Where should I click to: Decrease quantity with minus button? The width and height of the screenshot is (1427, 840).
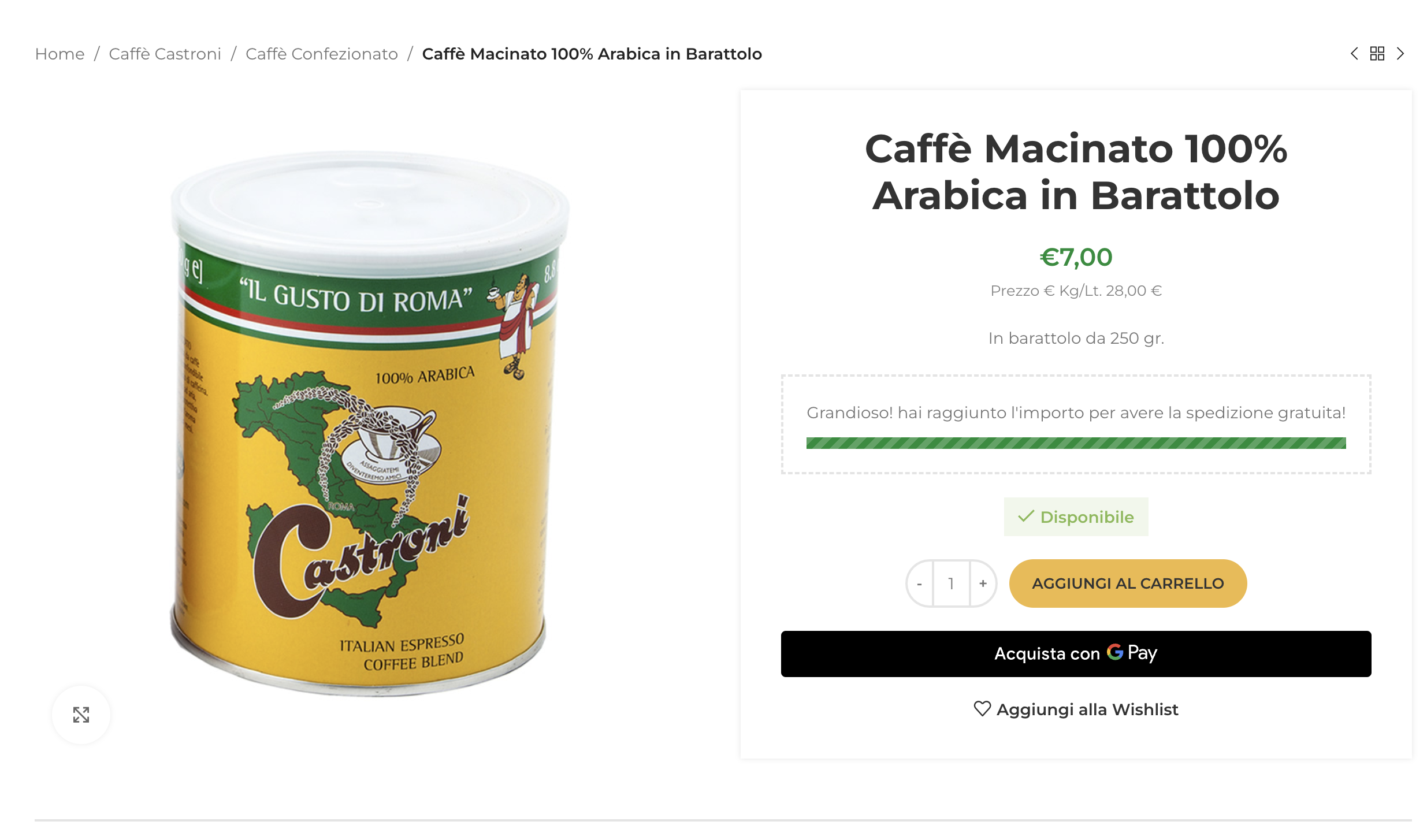pyautogui.click(x=920, y=583)
